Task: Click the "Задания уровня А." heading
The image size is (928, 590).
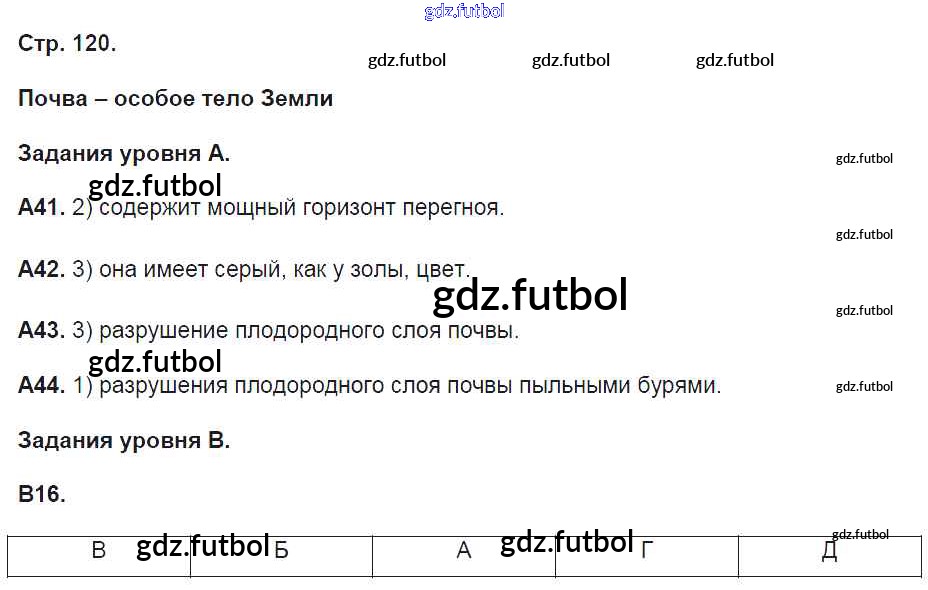Action: click(124, 154)
